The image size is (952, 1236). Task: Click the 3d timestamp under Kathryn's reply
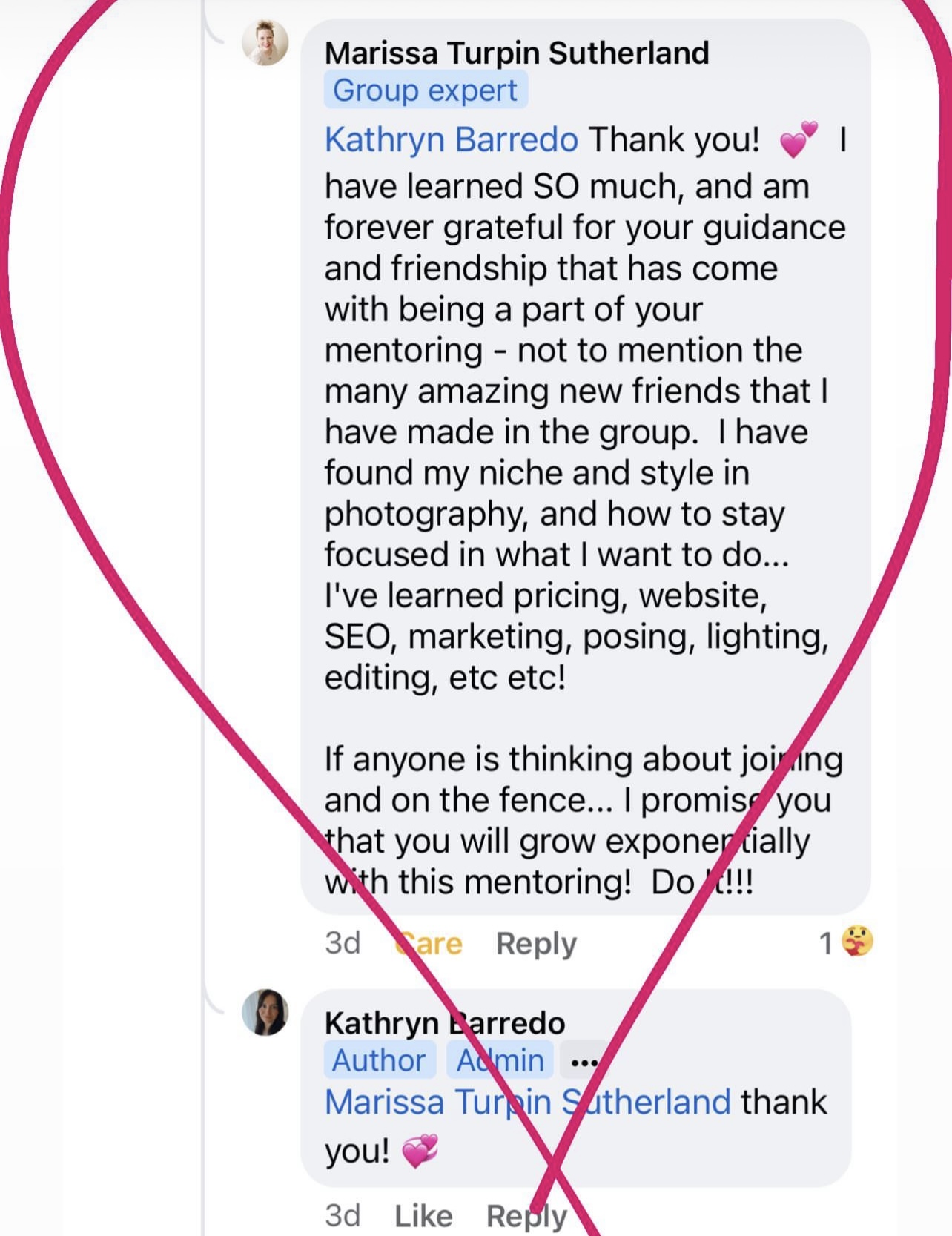pos(343,1216)
